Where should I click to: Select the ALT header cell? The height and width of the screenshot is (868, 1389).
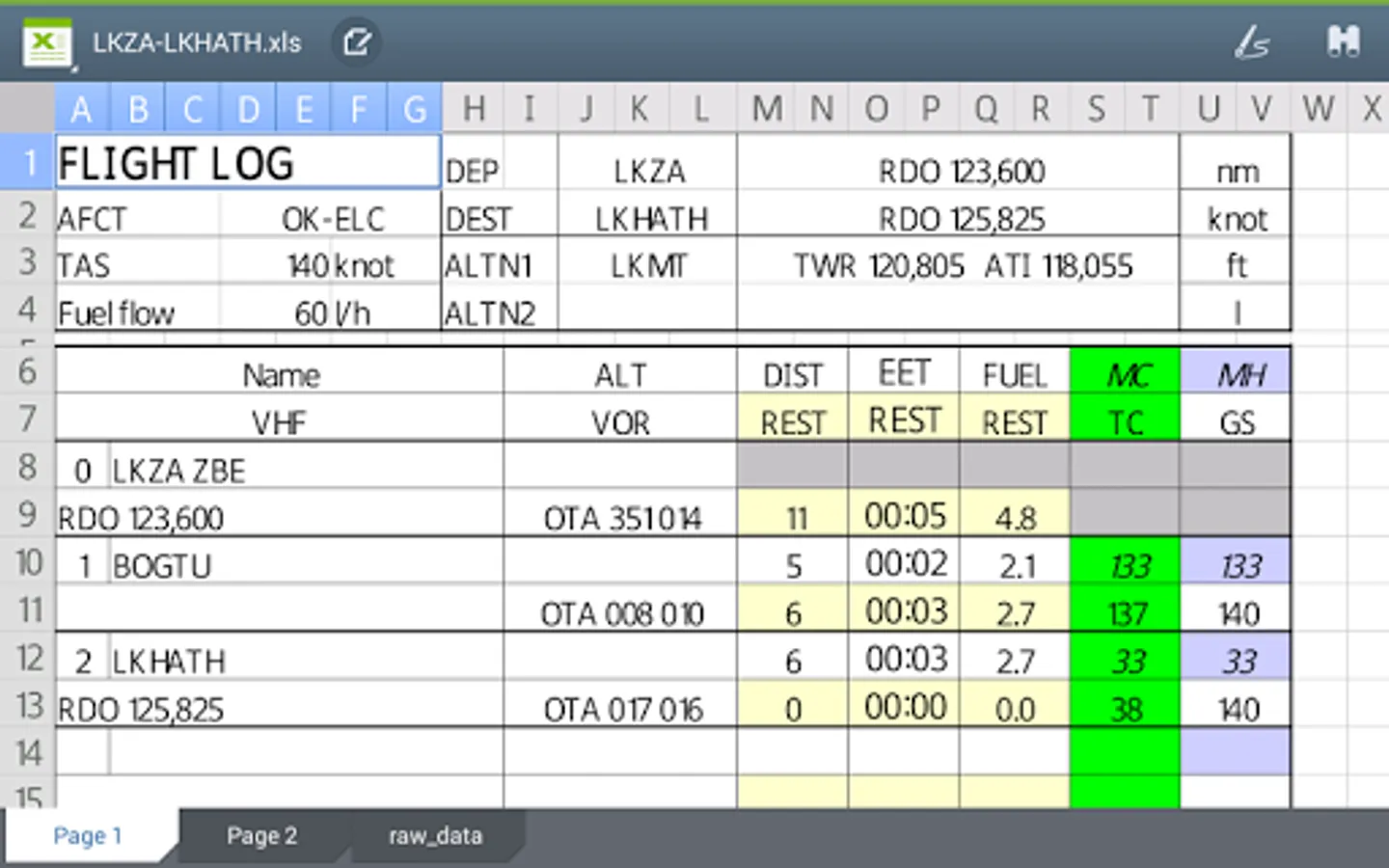(620, 372)
